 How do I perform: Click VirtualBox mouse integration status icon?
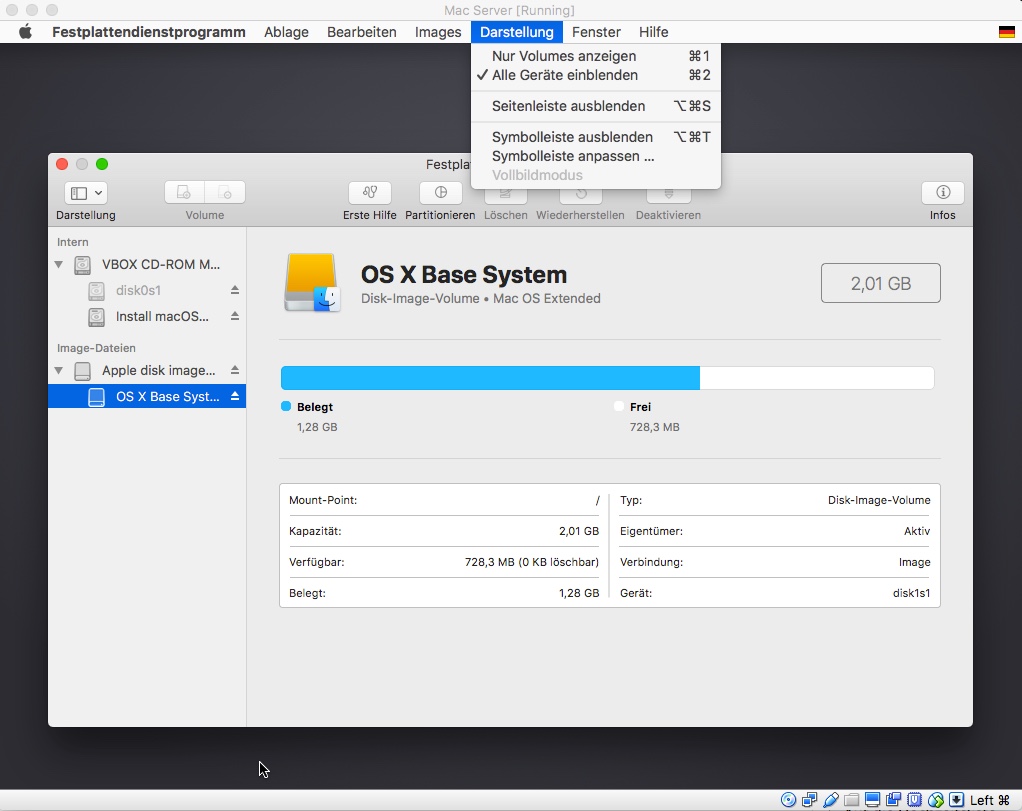click(935, 800)
